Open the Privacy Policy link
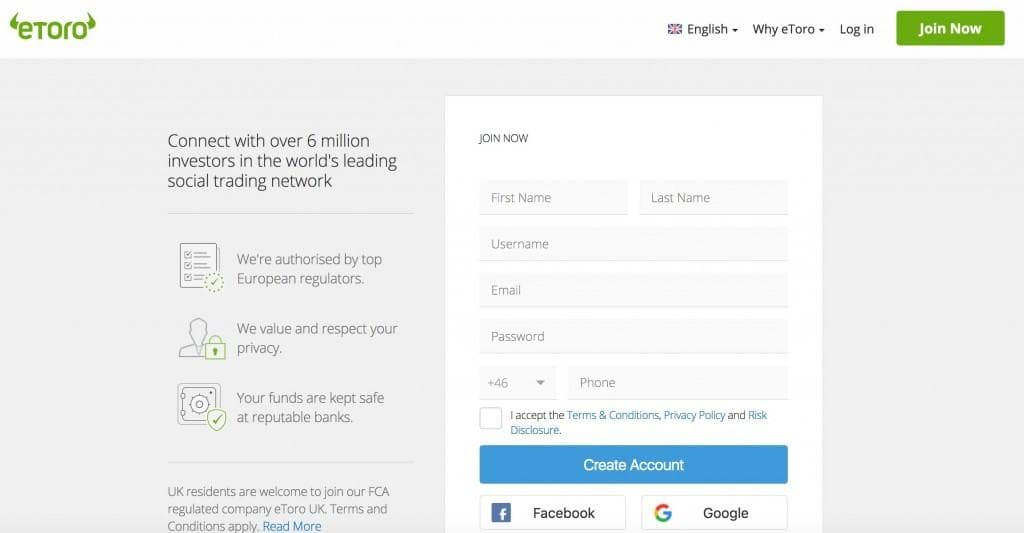This screenshot has height=533, width=1024. pyautogui.click(x=694, y=415)
